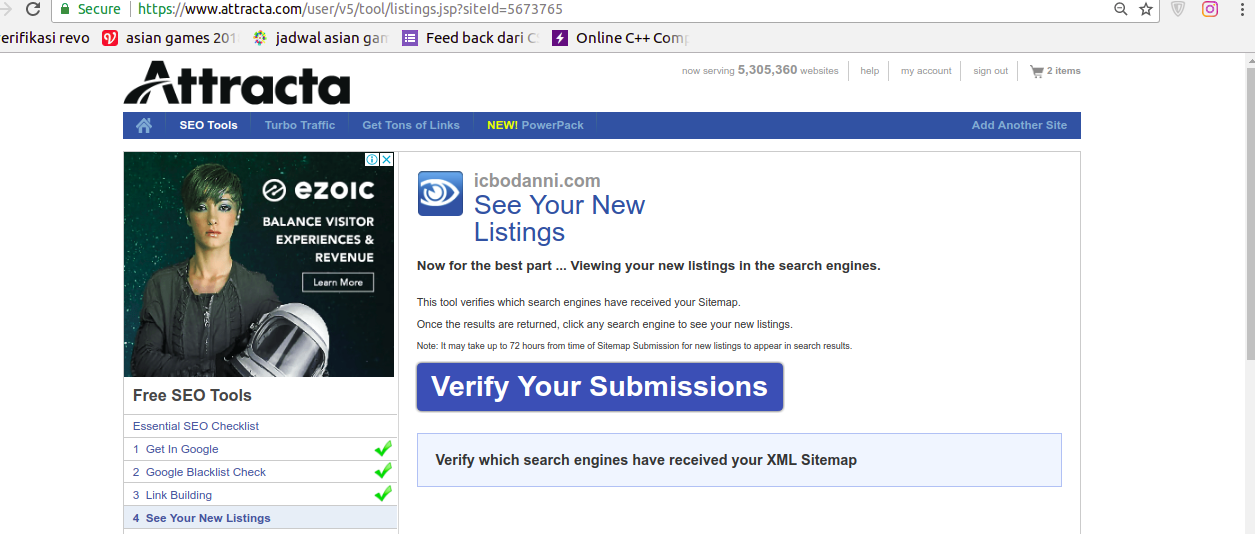Screen dimensions: 1255x534
Task: Click the Ezoic advertisement image
Action: pos(259,264)
